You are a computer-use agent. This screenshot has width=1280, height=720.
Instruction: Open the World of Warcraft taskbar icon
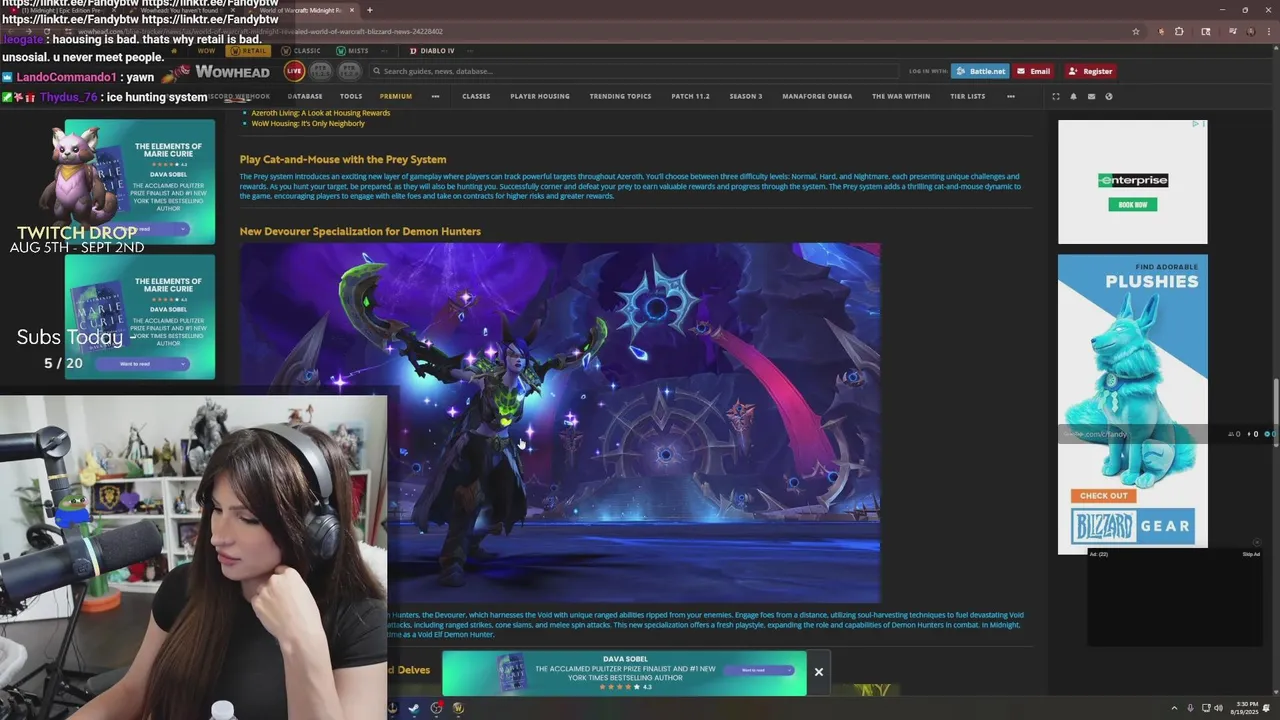(458, 708)
